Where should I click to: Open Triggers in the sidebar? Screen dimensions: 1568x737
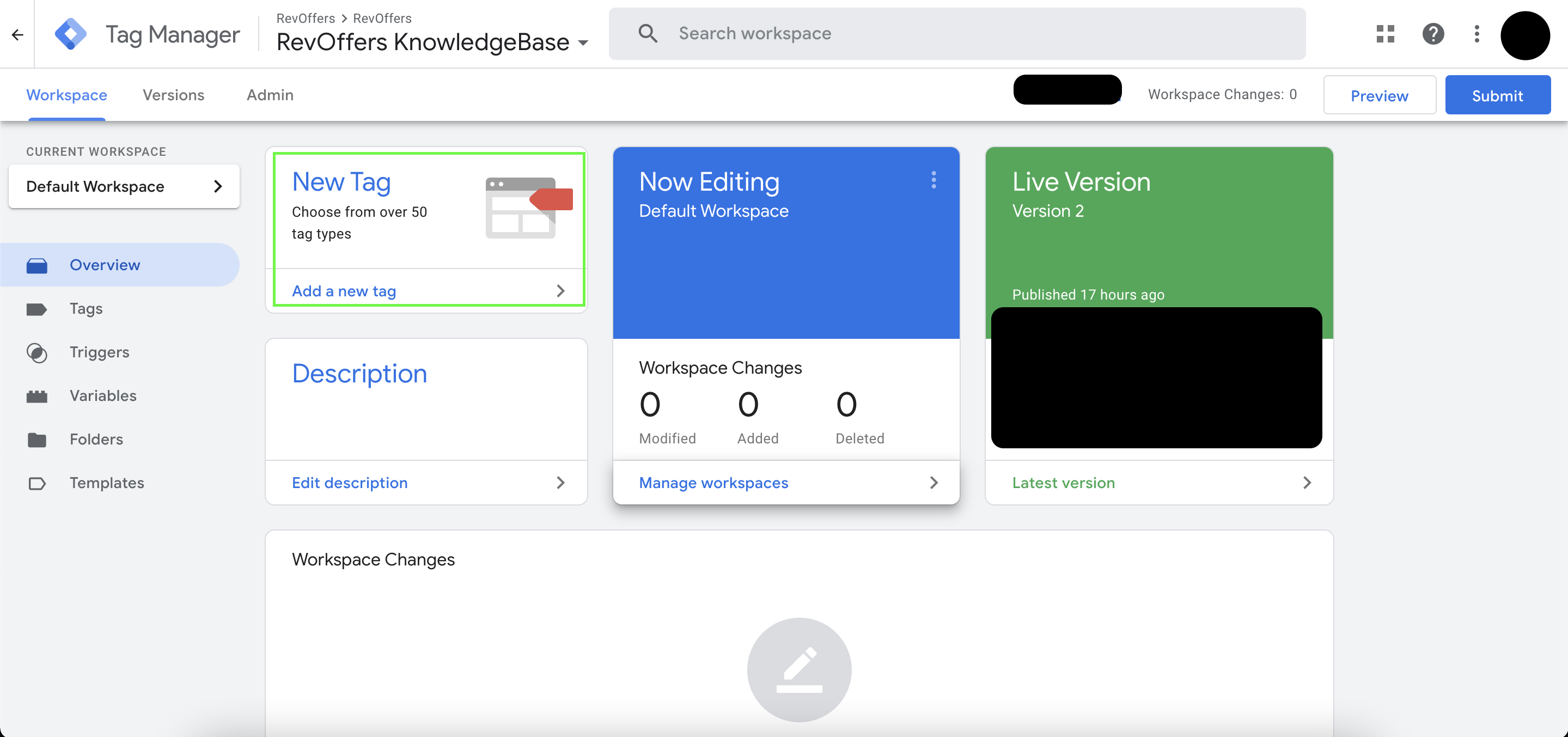[120, 352]
